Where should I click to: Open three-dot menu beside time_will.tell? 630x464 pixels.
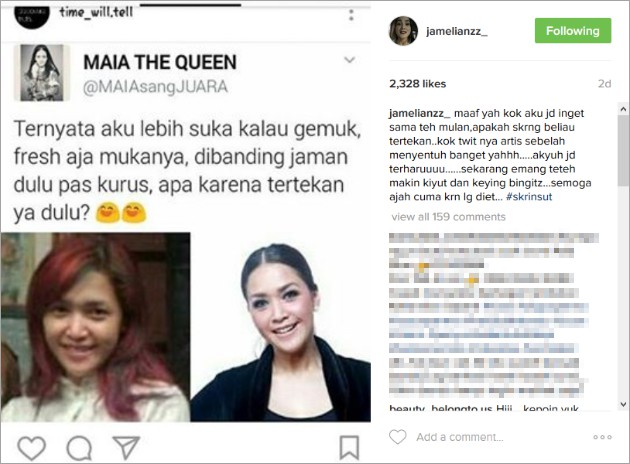(351, 15)
